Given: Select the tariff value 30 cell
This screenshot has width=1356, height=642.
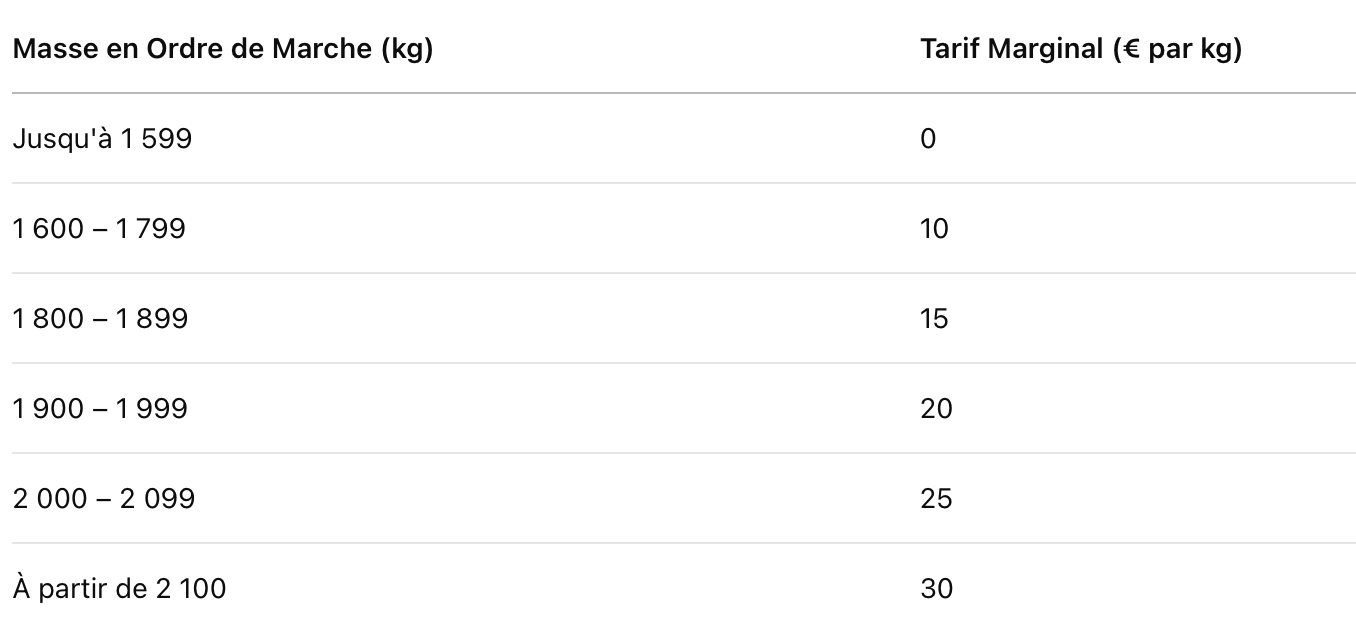Looking at the screenshot, I should tap(936, 588).
